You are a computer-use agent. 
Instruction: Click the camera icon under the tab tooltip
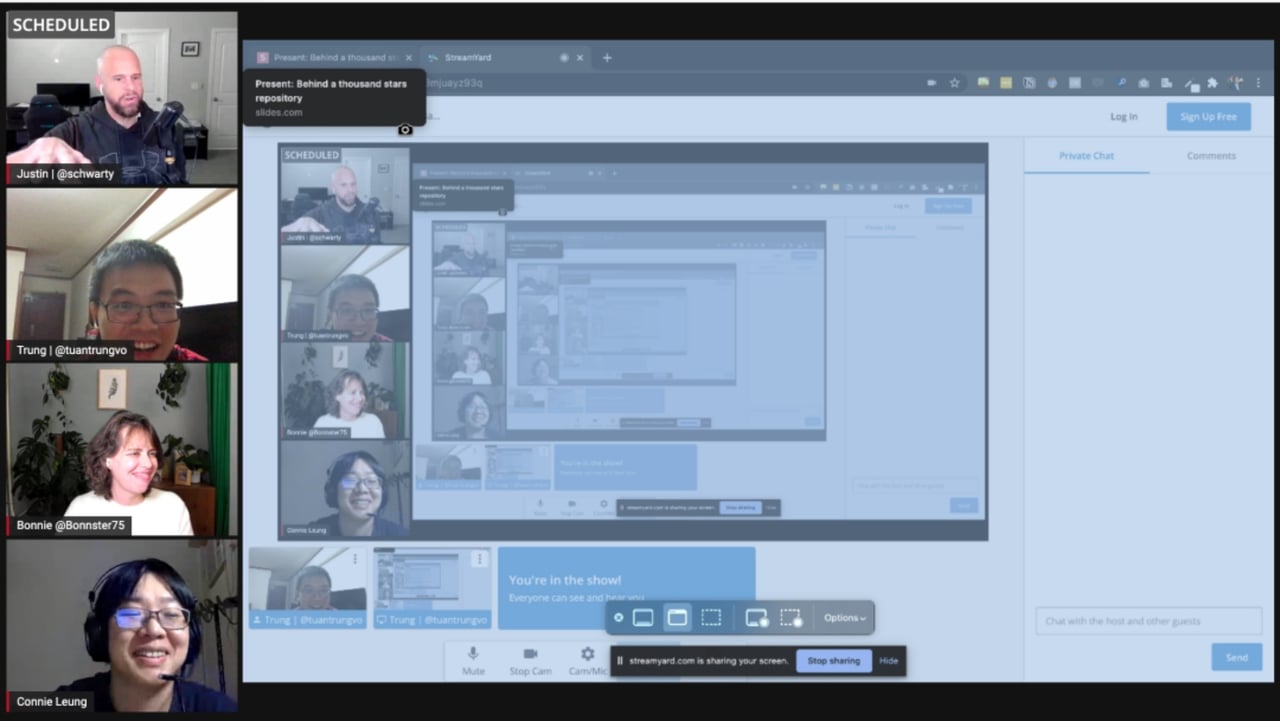[x=405, y=130]
